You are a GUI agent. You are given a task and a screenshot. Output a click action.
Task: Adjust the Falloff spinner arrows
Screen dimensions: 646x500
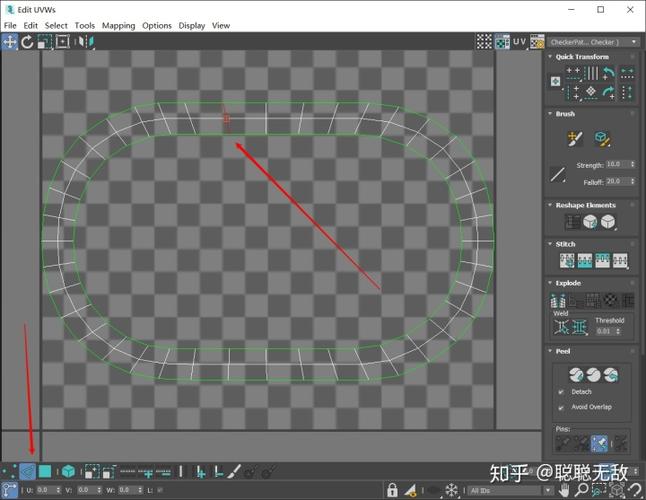[x=633, y=181]
